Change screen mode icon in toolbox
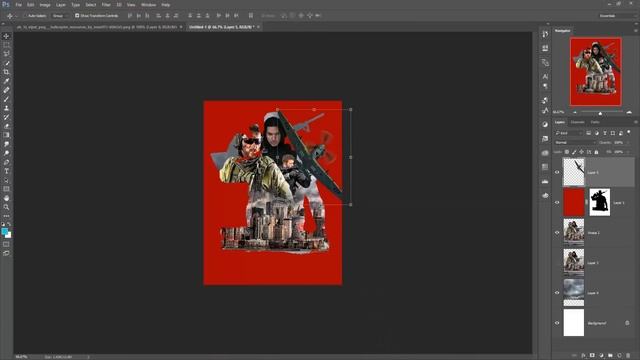Viewport: 640px width, 360px height. 6,253
